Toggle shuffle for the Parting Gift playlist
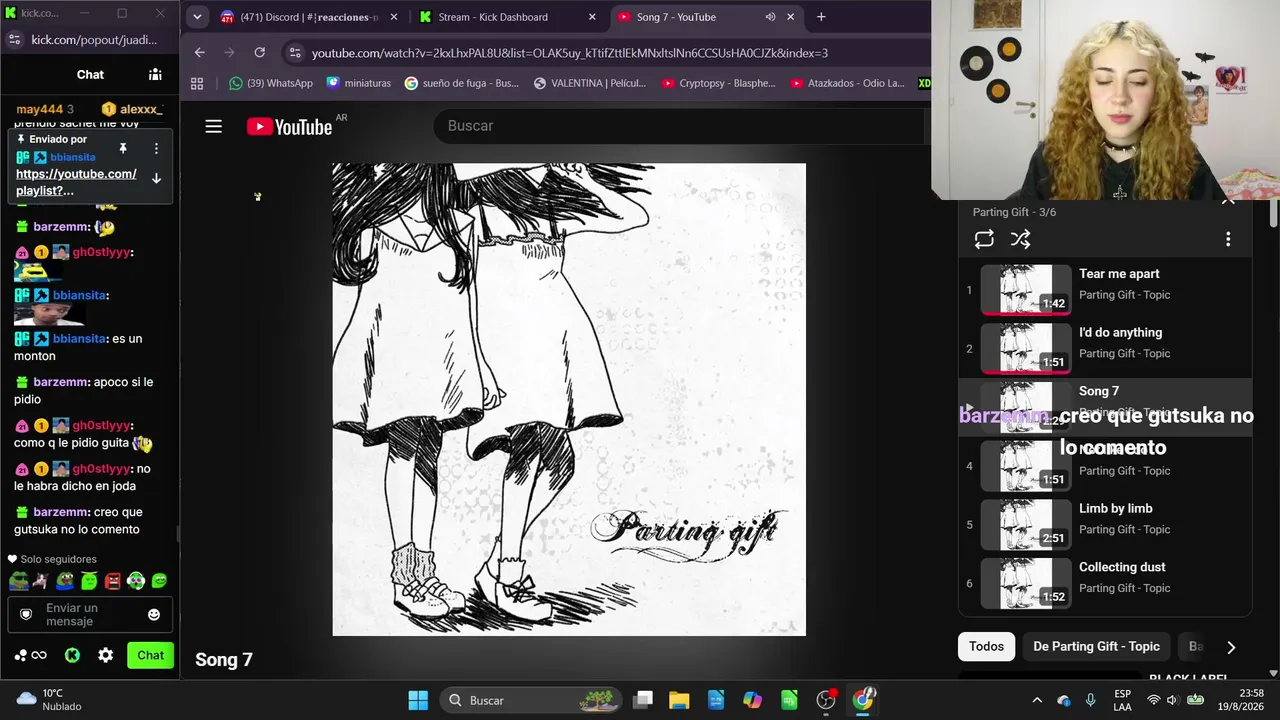This screenshot has width=1280, height=720. click(1020, 239)
